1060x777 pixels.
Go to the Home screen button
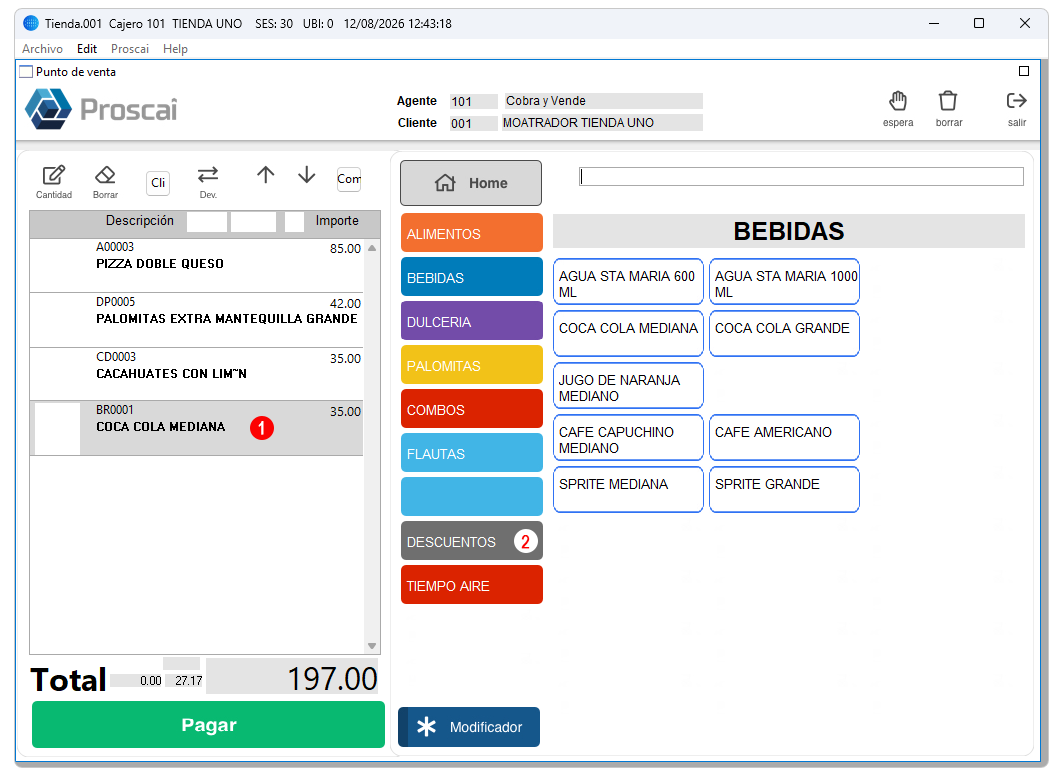click(471, 183)
